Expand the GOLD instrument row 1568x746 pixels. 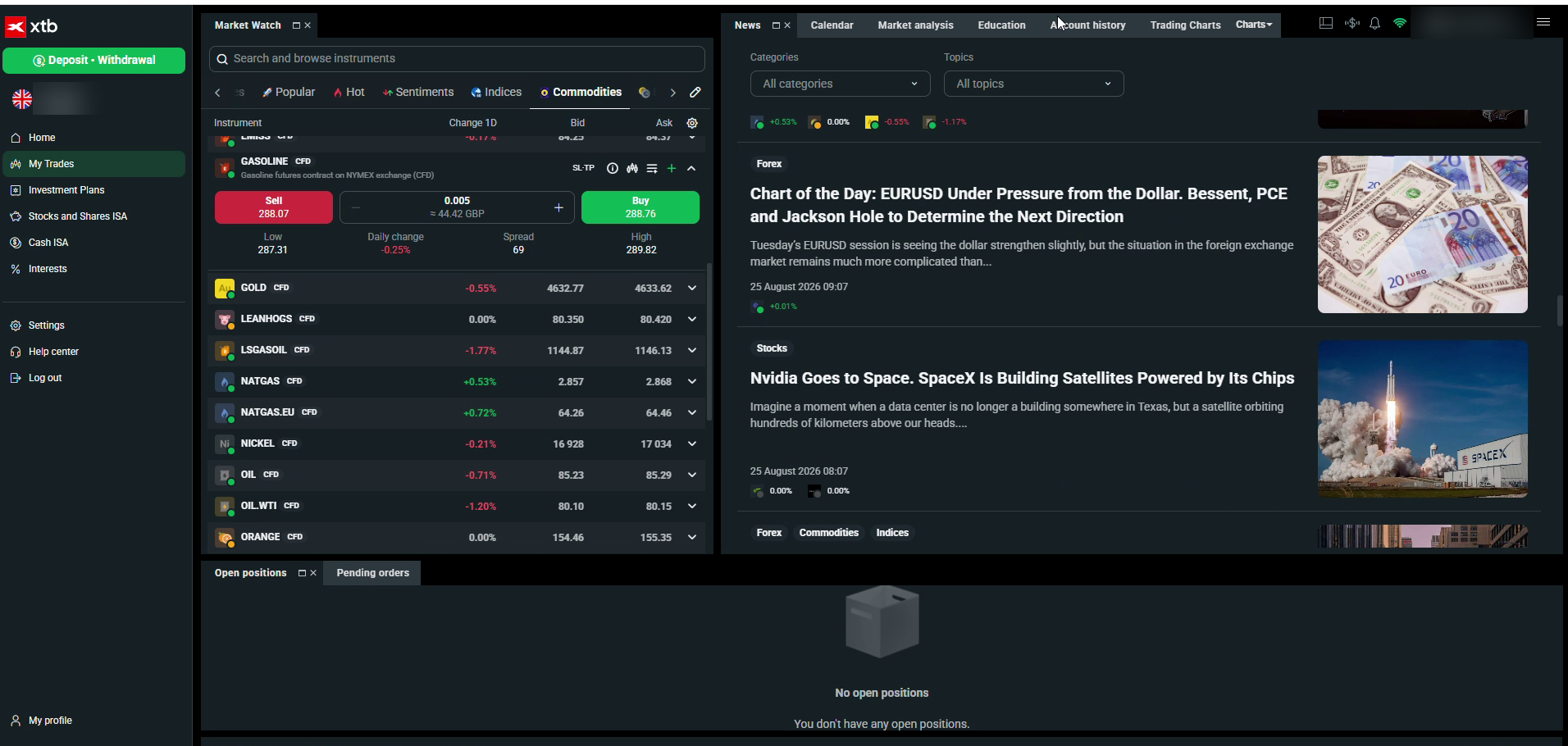pyautogui.click(x=691, y=288)
